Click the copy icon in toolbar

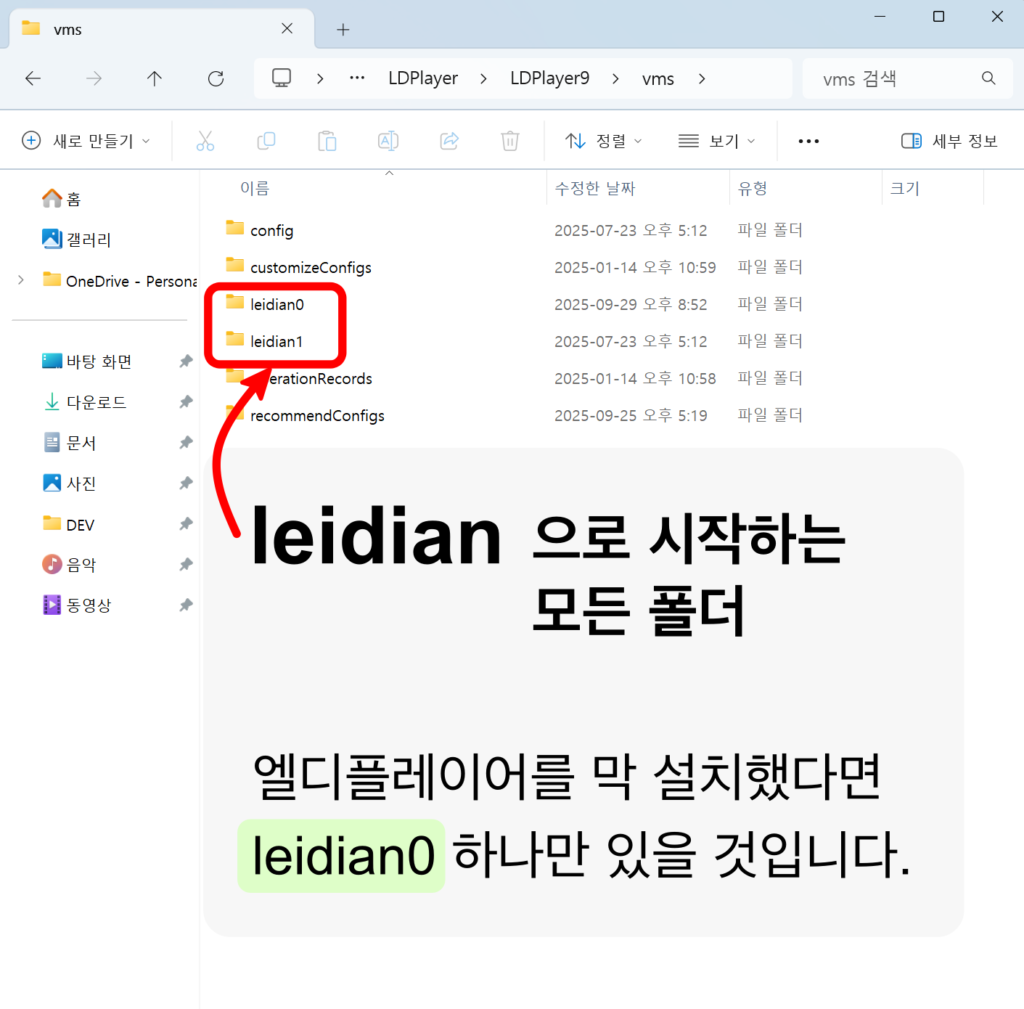coord(266,141)
